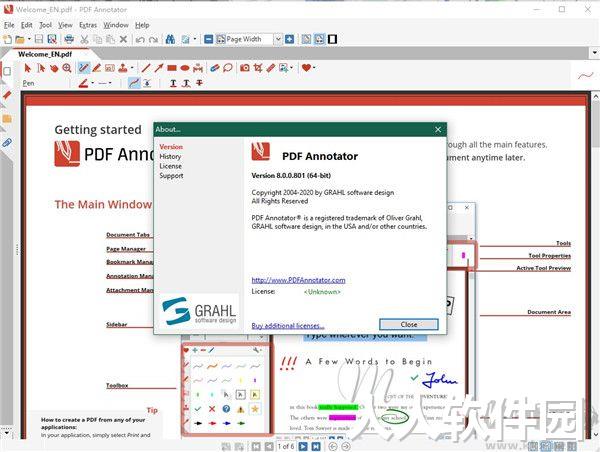Open the Window menu

pyautogui.click(x=116, y=25)
